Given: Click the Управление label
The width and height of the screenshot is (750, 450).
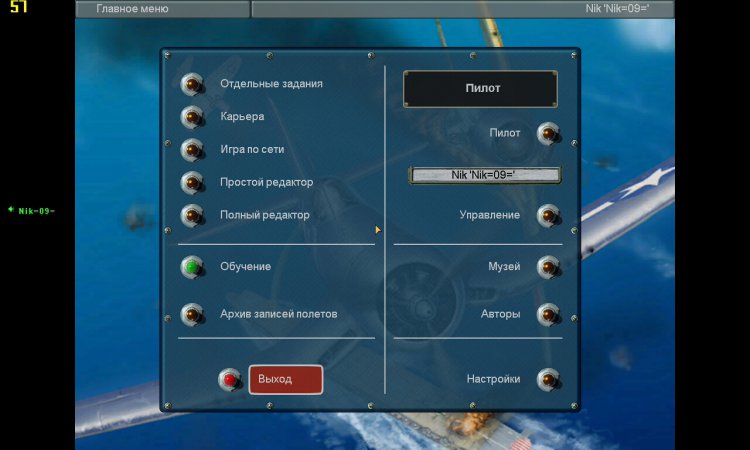Looking at the screenshot, I should click(490, 215).
